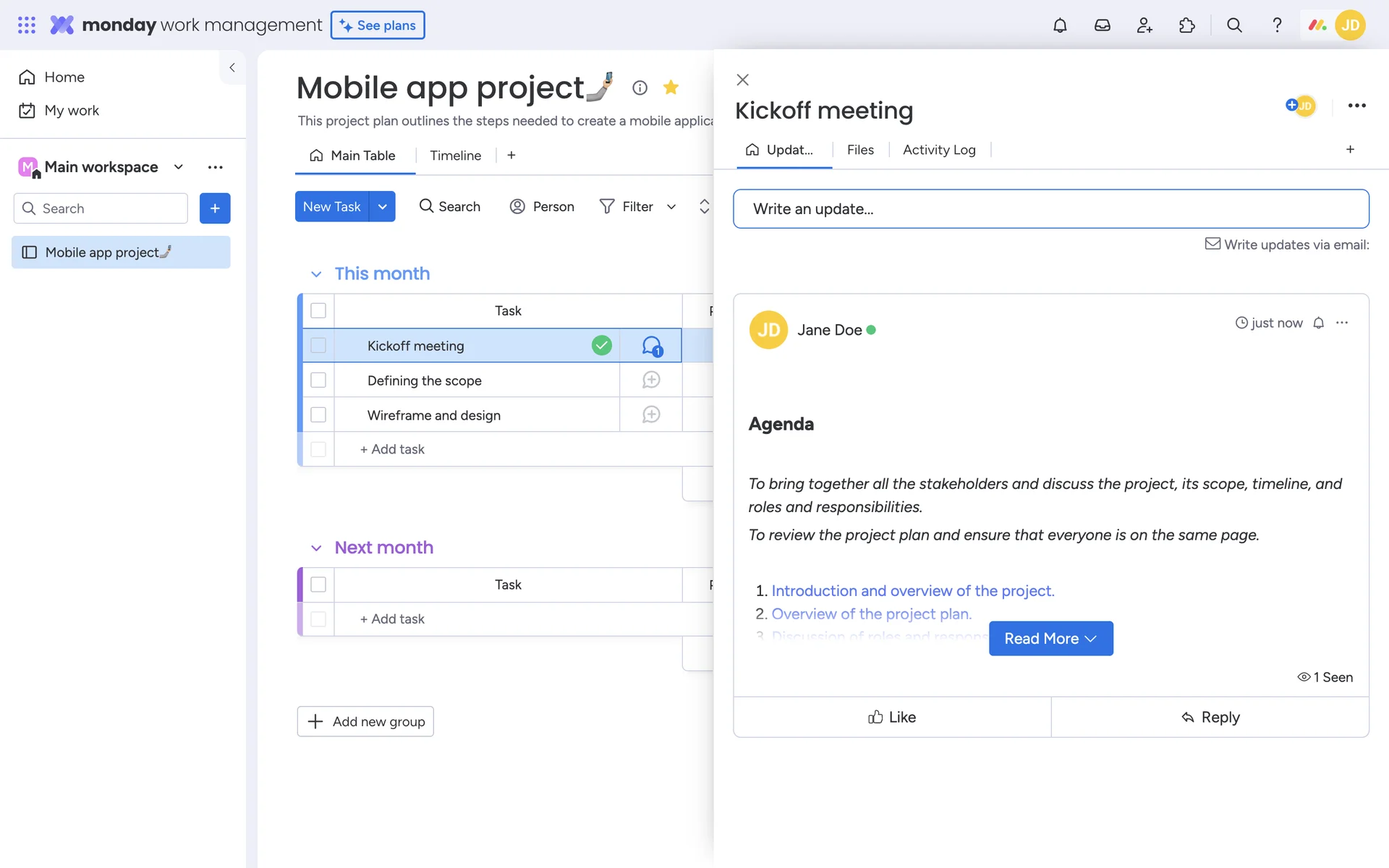
Task: Add an update to the Defining the scope task
Action: (651, 380)
